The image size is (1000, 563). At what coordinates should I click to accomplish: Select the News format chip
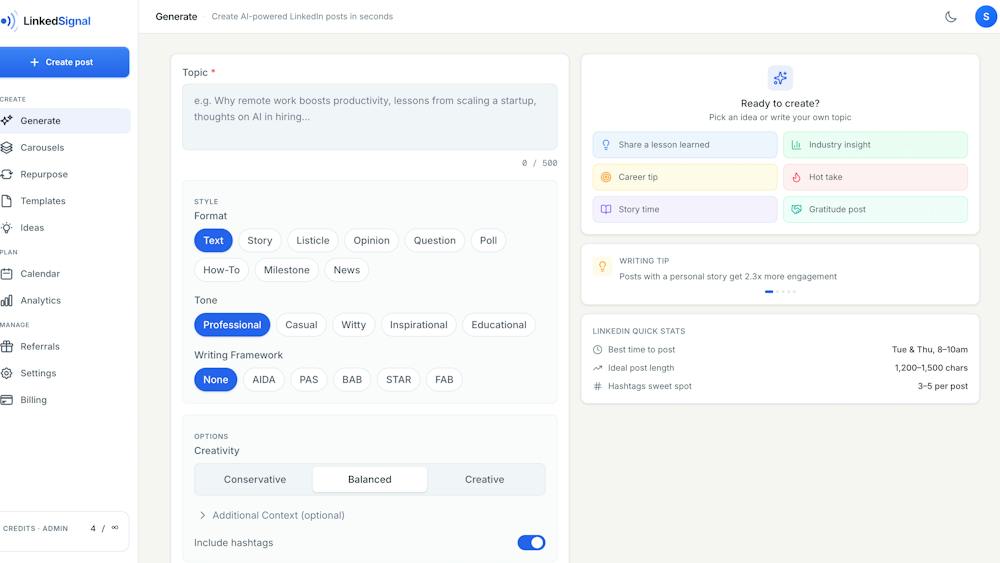click(346, 270)
